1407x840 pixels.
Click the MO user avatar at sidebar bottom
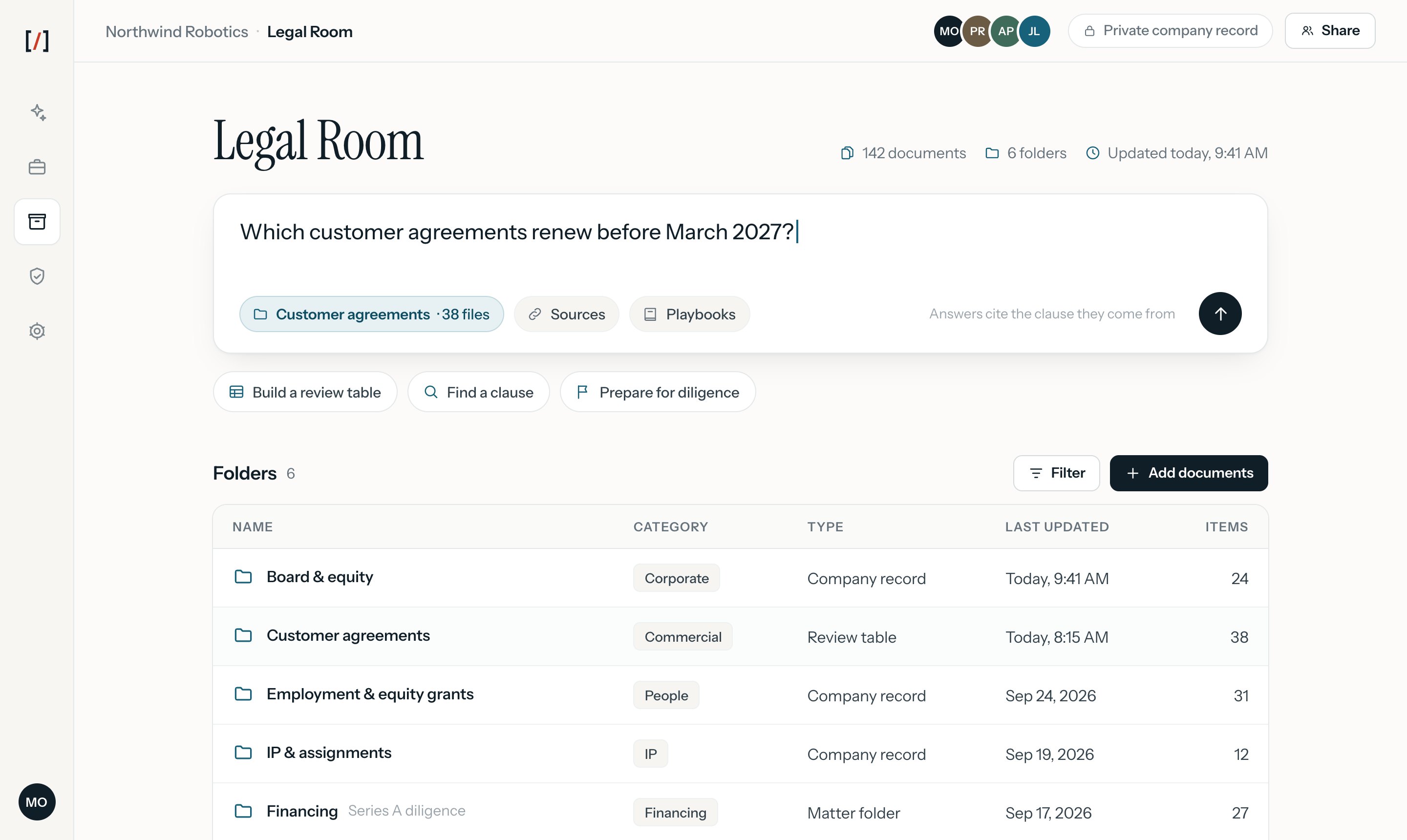point(37,802)
